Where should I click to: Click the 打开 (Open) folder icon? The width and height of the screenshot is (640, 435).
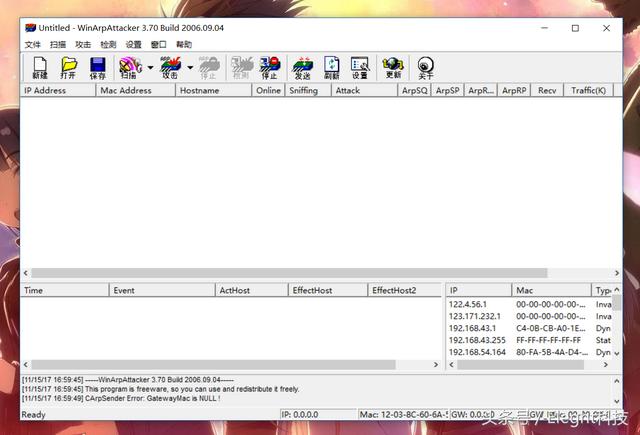coord(68,68)
